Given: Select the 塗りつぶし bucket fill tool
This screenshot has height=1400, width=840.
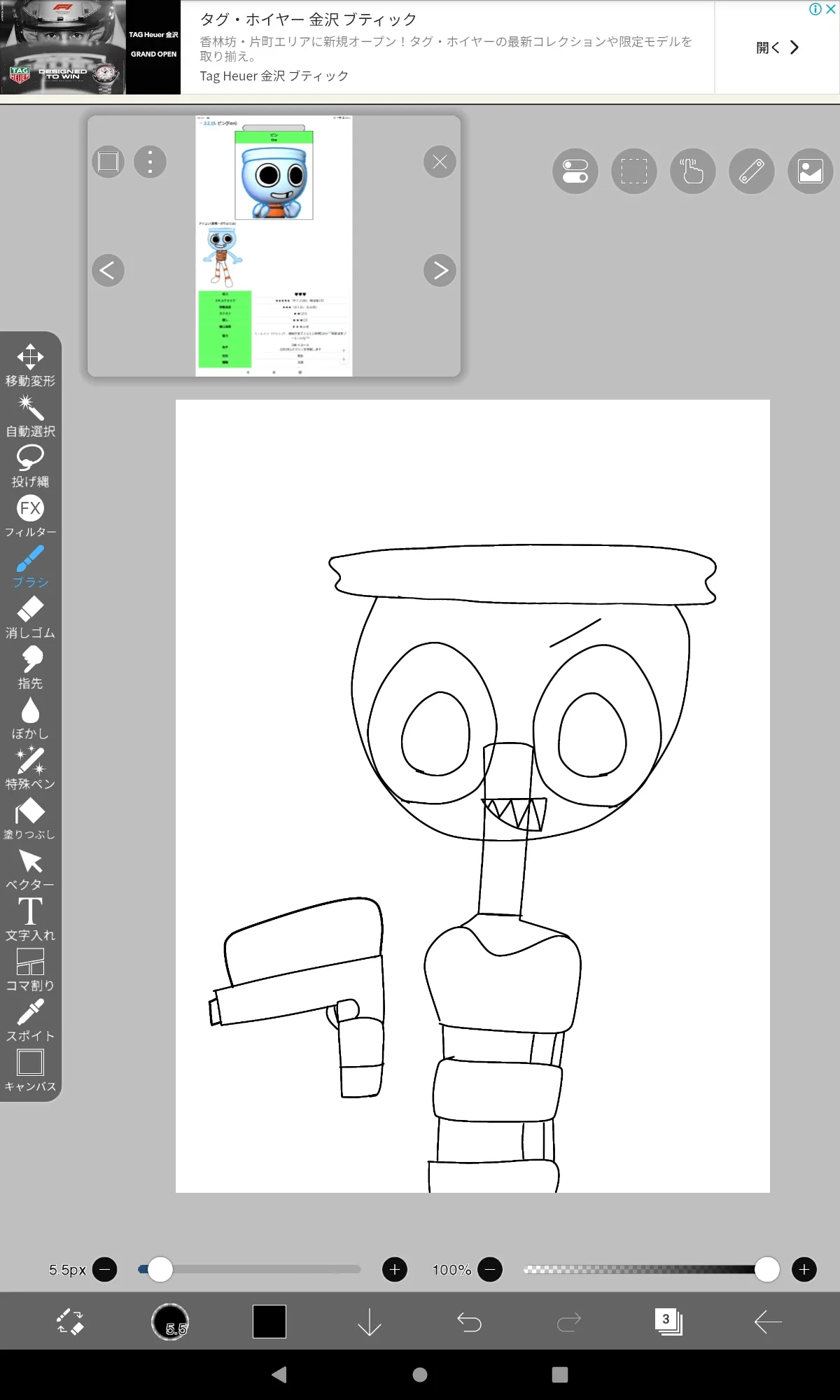Looking at the screenshot, I should (x=30, y=819).
